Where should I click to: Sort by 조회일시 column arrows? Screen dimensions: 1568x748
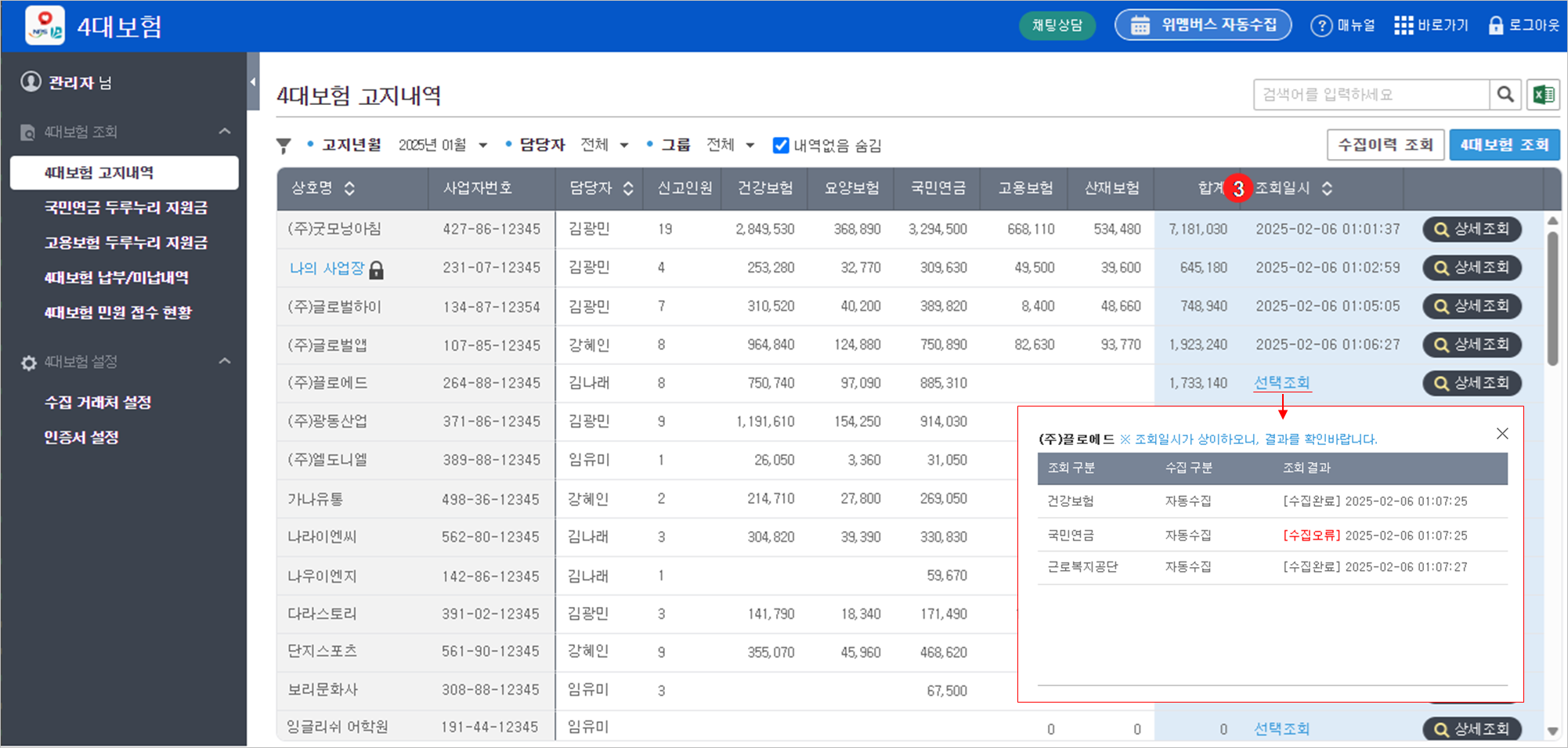click(x=1327, y=189)
